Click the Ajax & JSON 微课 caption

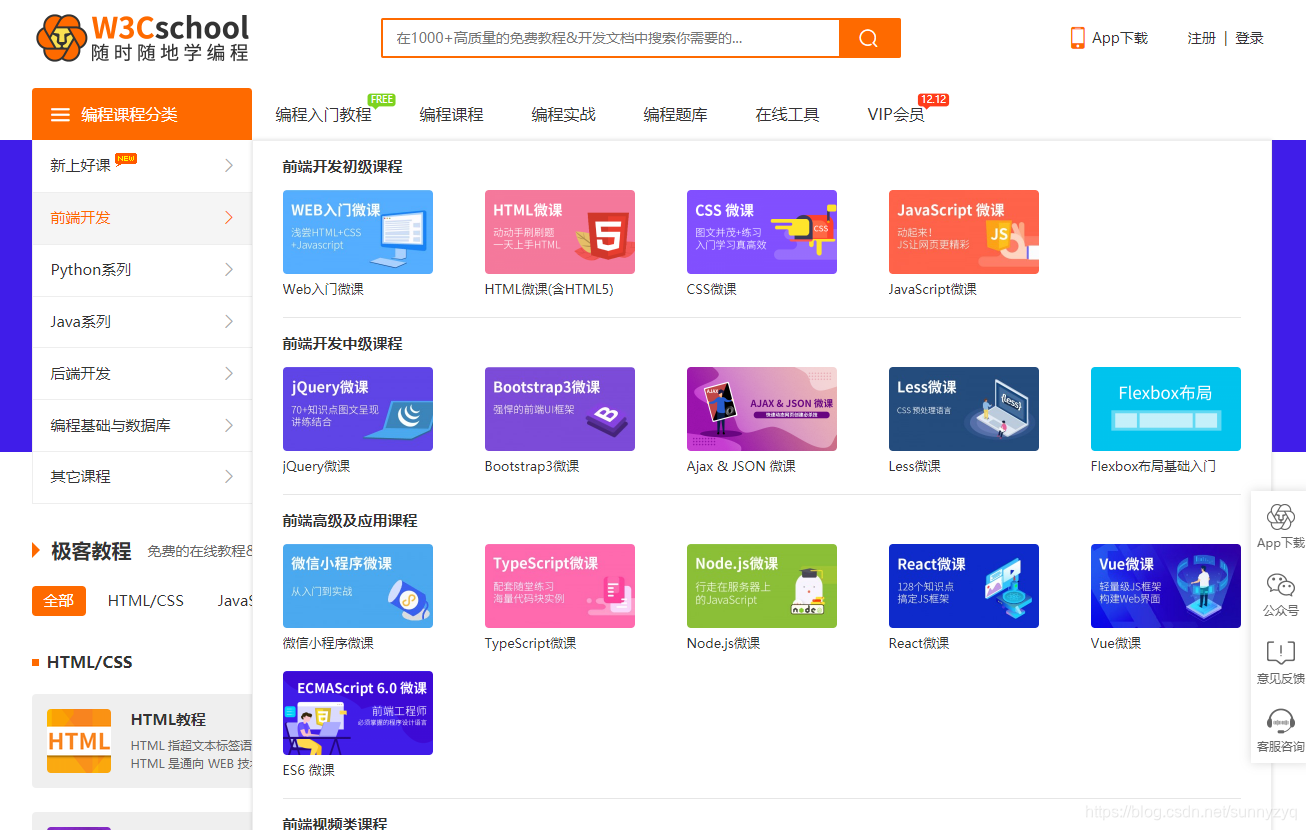(x=741, y=466)
